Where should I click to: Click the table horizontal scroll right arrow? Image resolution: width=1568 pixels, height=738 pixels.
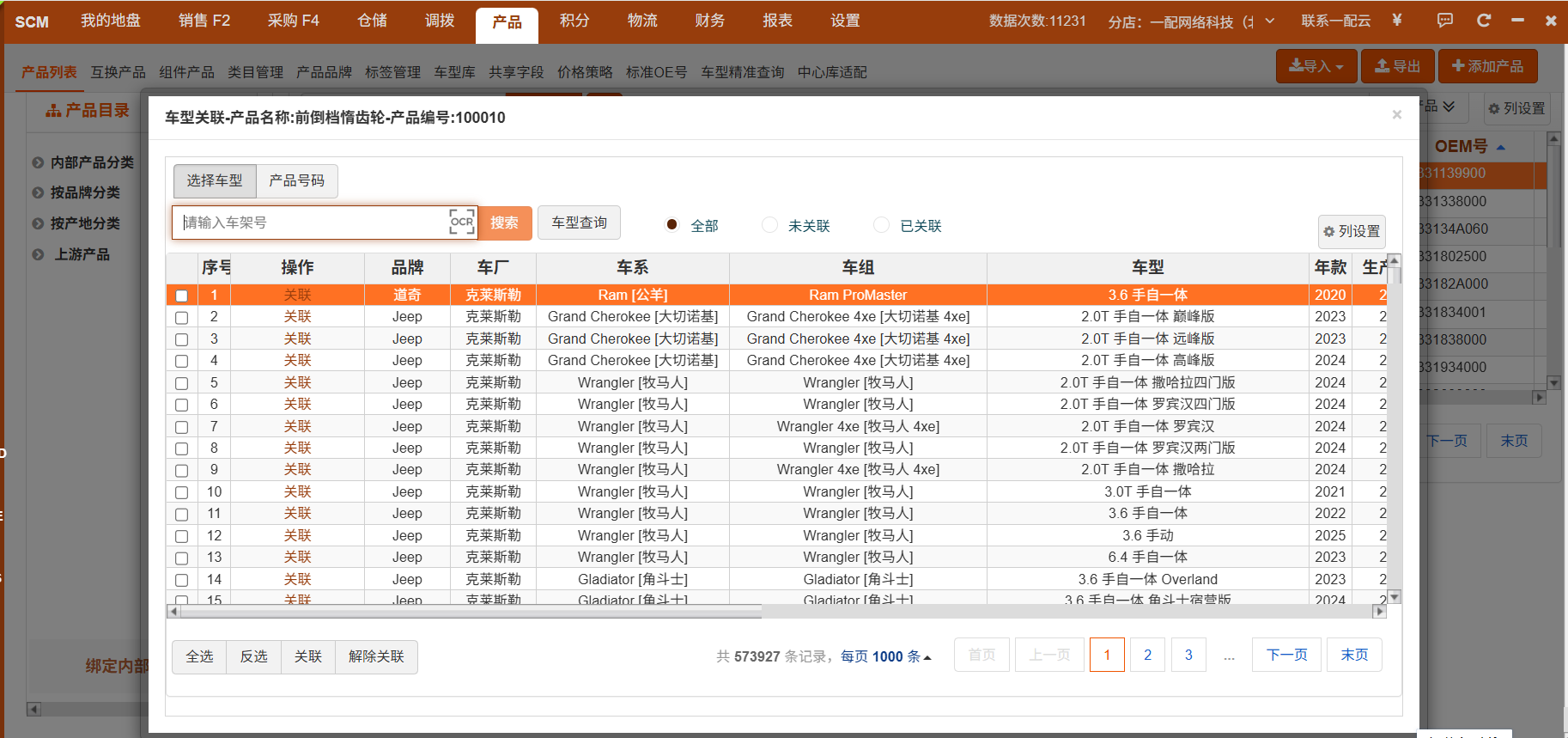click(1380, 612)
